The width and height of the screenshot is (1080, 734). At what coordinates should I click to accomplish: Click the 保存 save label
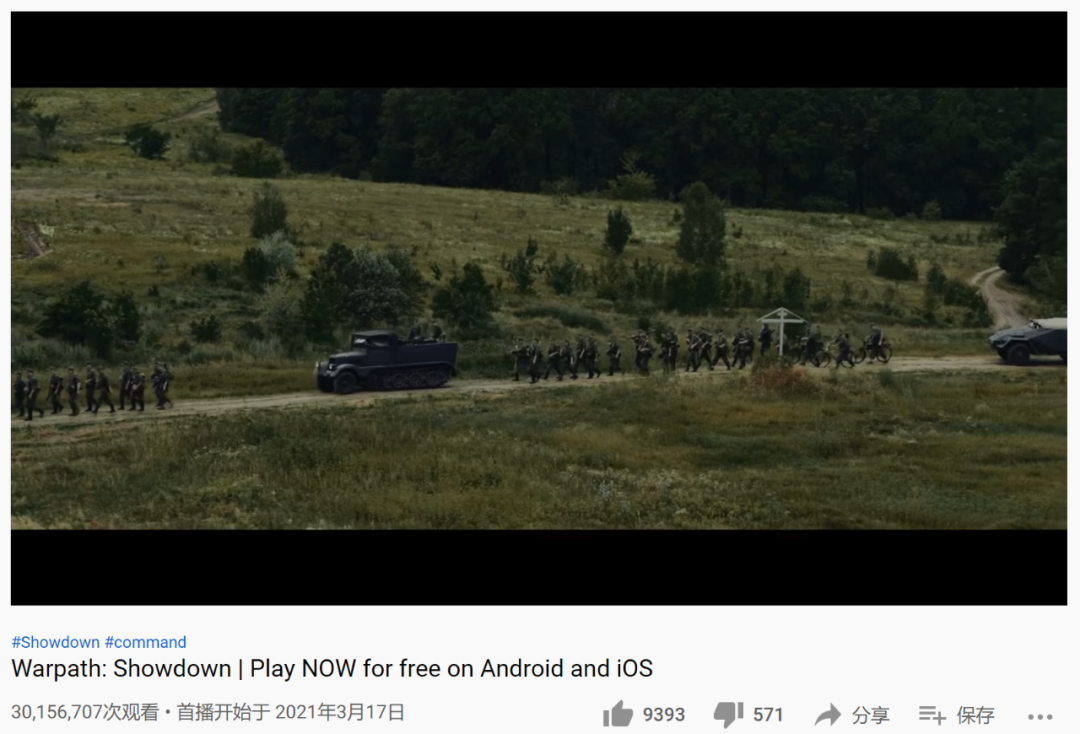[975, 715]
